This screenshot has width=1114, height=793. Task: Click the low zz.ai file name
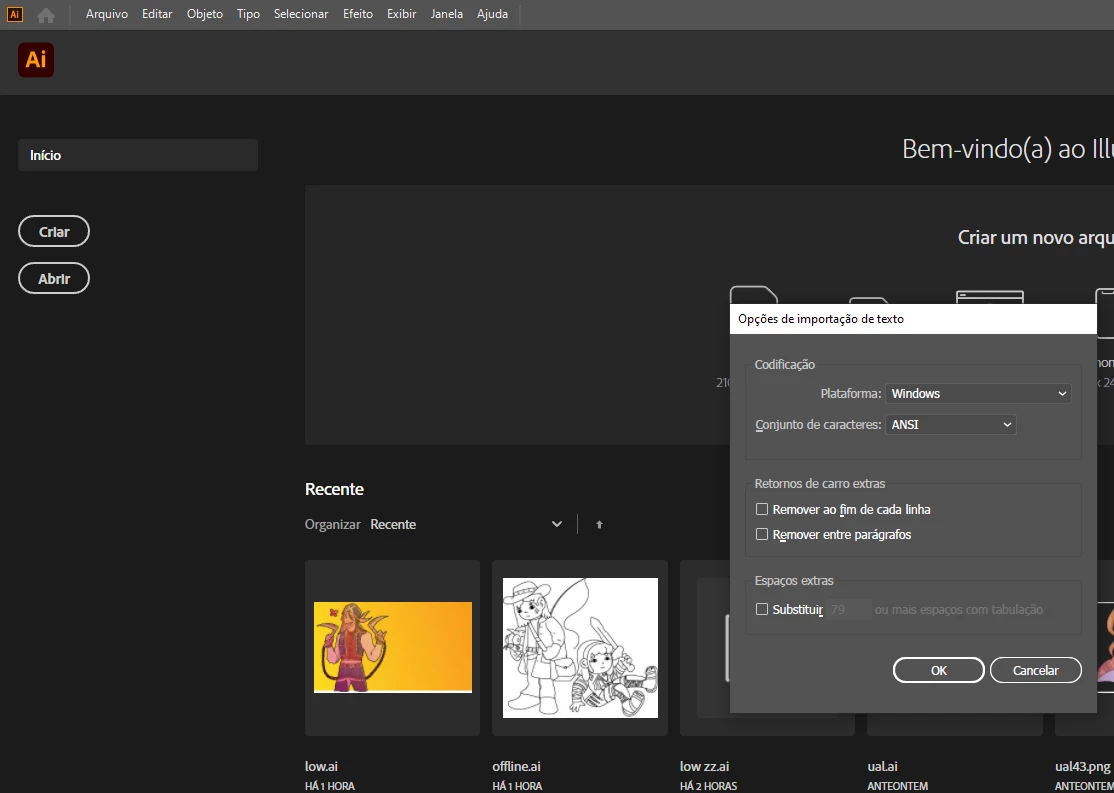tap(705, 767)
